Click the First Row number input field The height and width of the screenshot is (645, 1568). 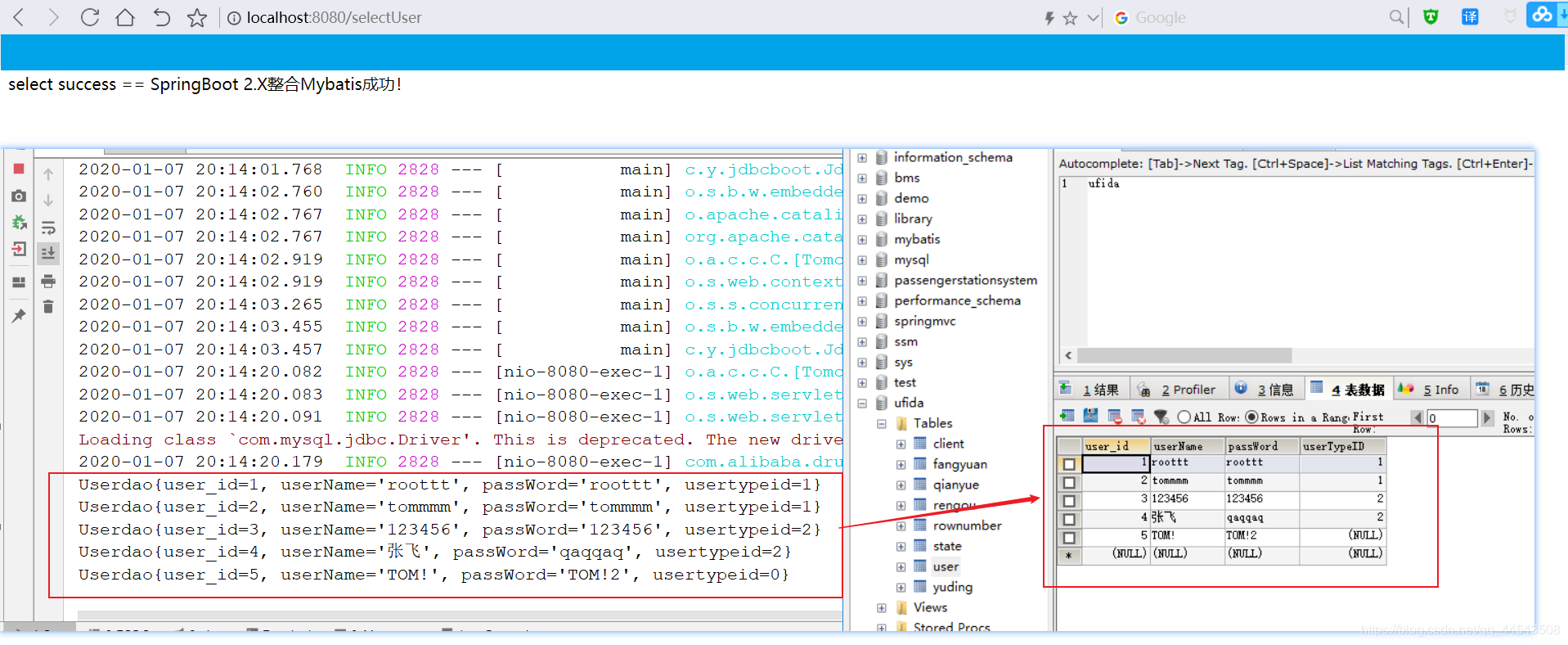[1451, 418]
